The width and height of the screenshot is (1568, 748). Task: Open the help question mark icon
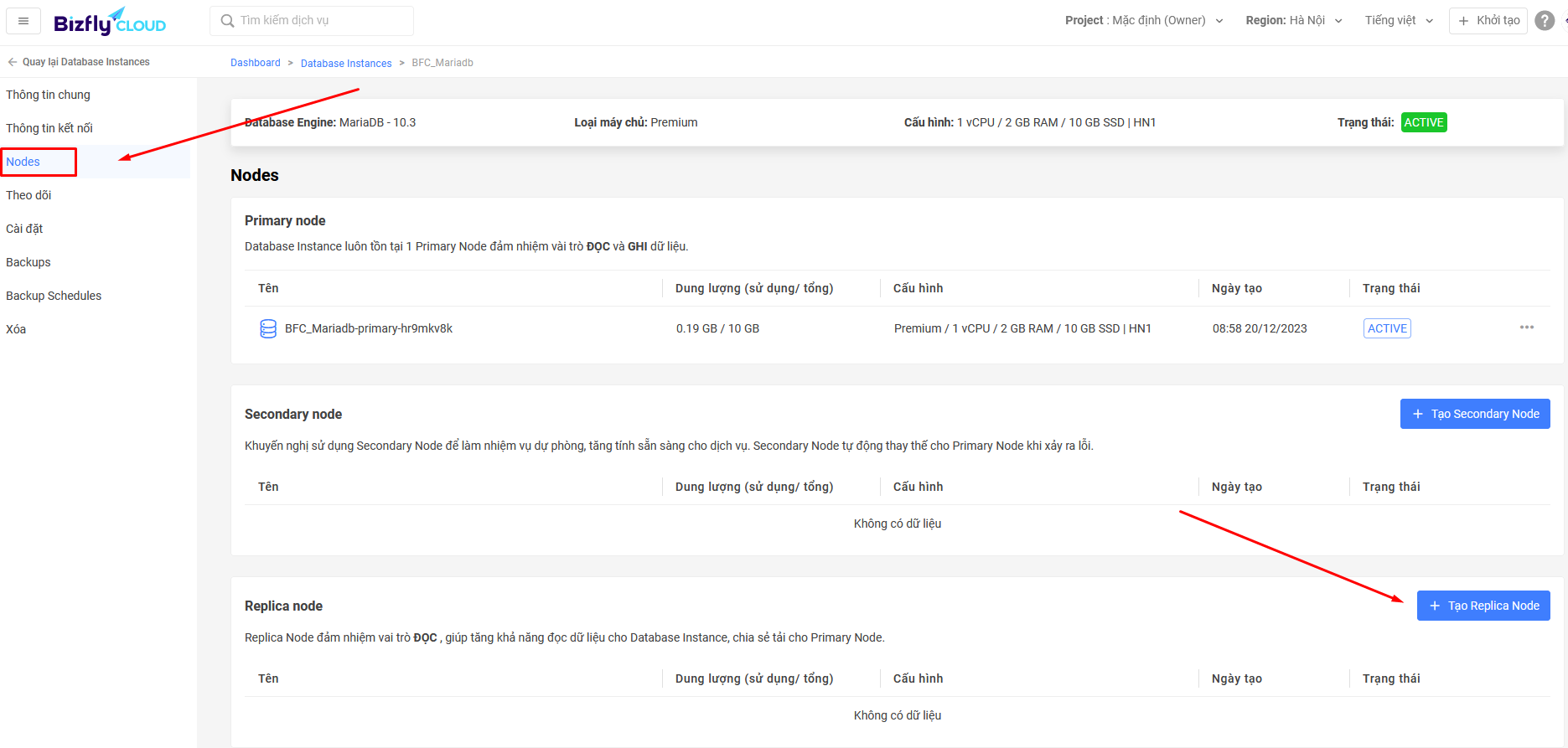pyautogui.click(x=1545, y=21)
